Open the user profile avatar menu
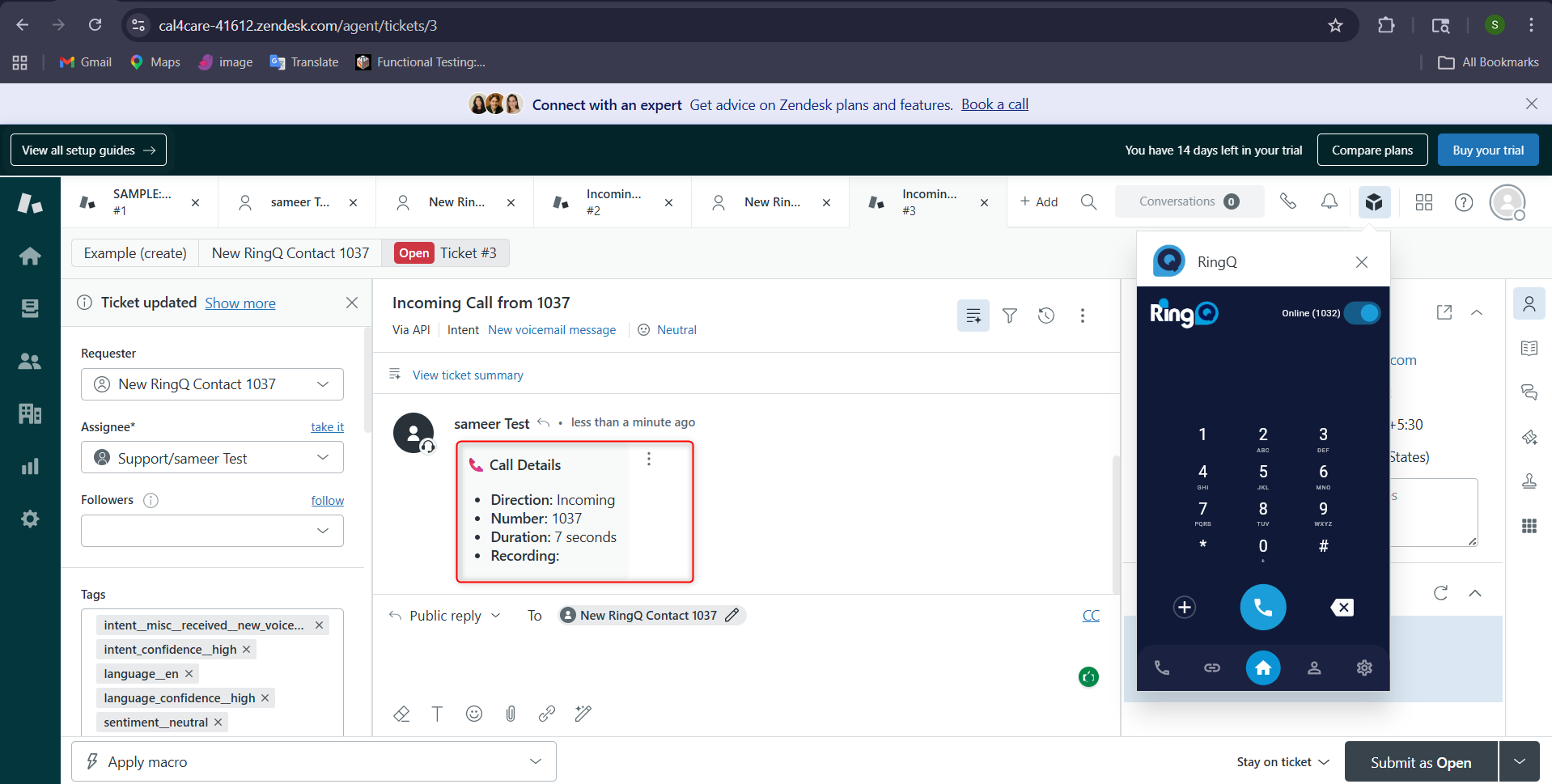The image size is (1552, 784). point(1507,202)
